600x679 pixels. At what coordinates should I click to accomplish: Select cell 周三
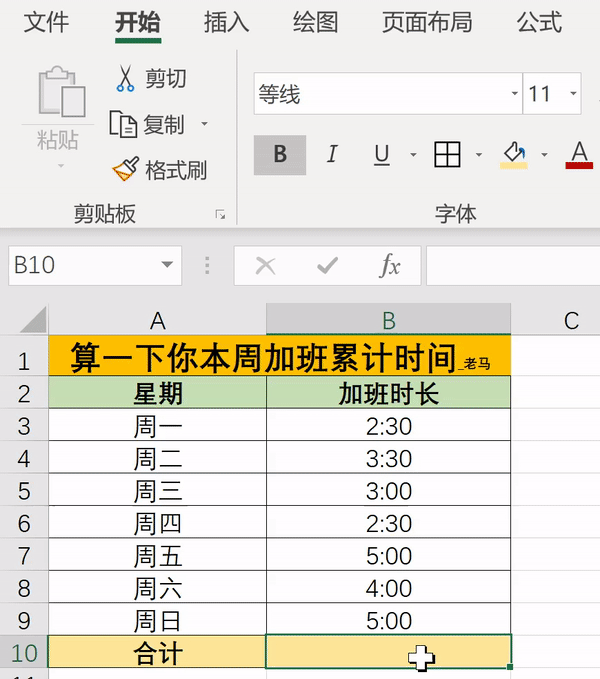click(158, 490)
